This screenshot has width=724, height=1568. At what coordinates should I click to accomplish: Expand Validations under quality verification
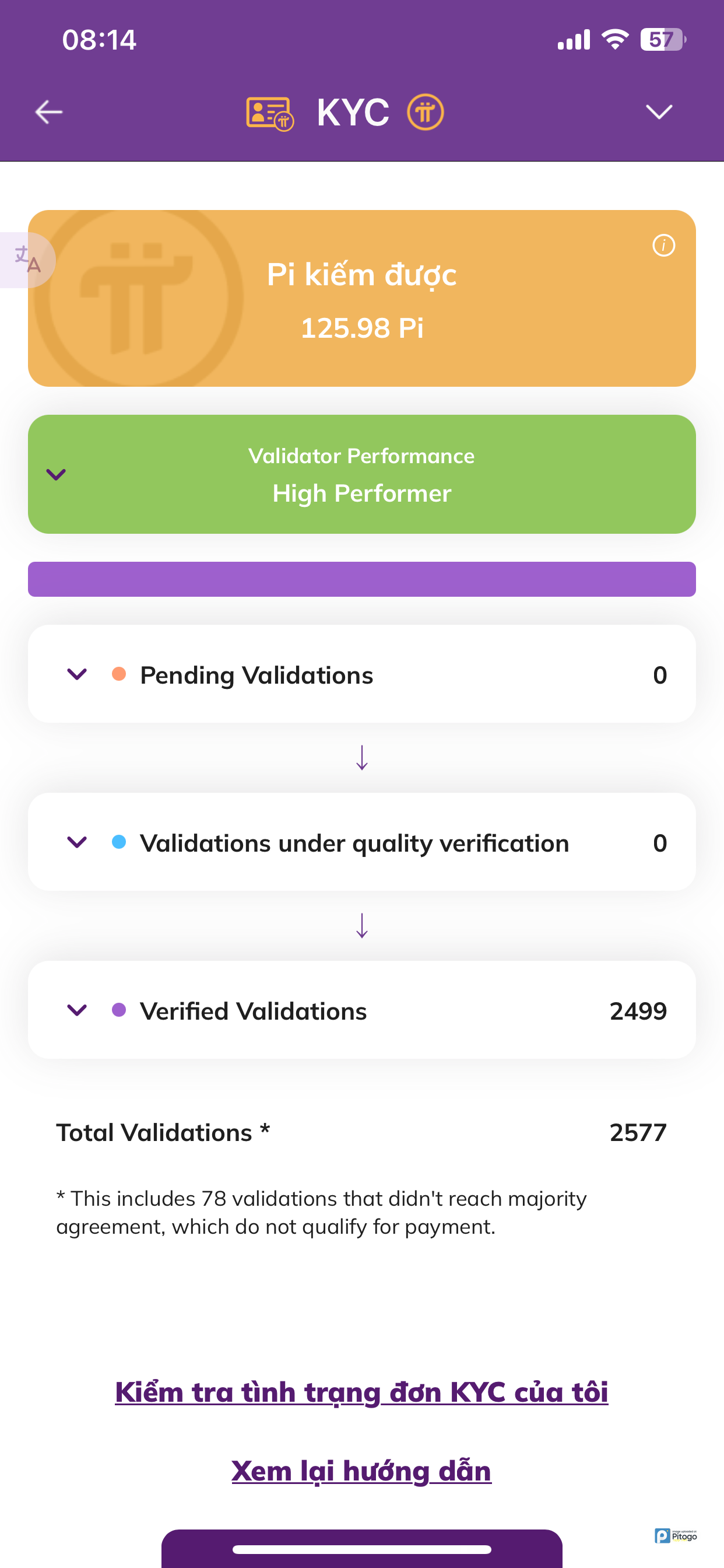coord(78,842)
